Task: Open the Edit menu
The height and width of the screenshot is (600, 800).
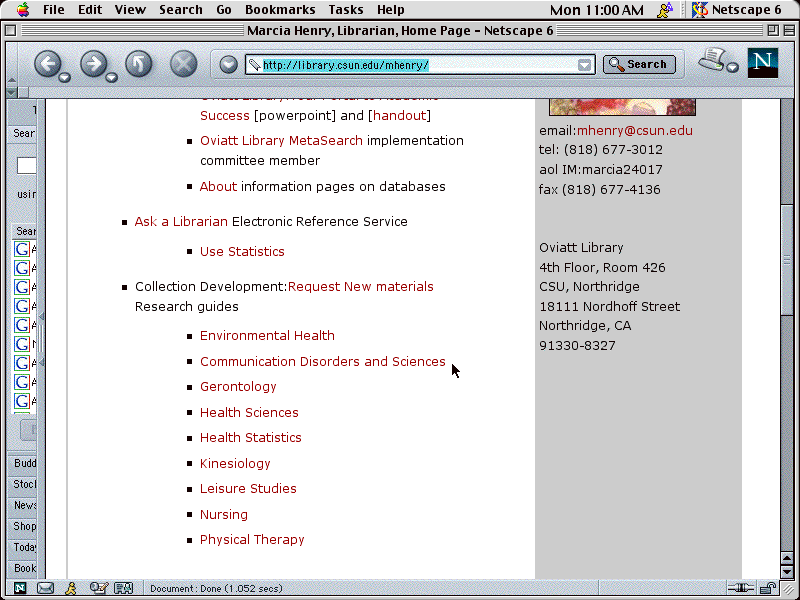Action: click(90, 10)
